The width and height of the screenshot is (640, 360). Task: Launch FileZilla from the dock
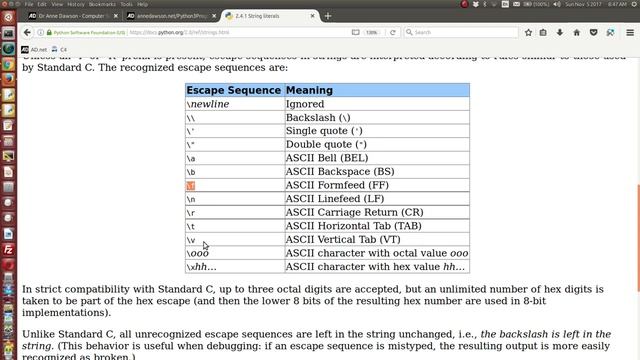[x=8, y=249]
